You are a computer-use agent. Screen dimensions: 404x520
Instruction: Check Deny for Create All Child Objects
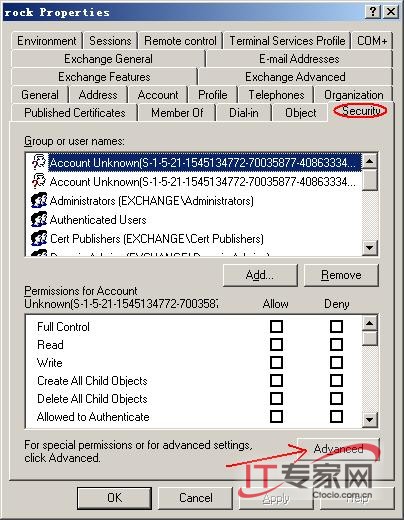pyautogui.click(x=336, y=380)
